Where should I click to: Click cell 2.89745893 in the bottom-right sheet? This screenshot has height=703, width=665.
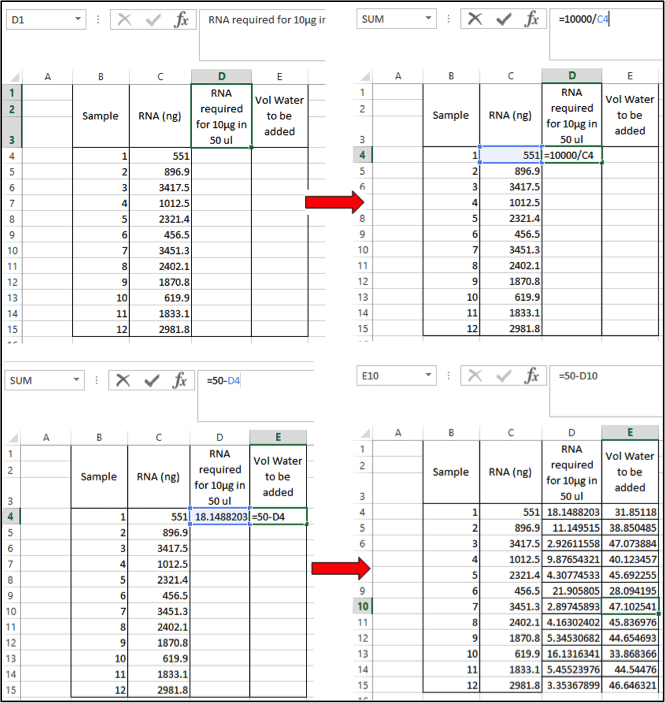point(572,606)
